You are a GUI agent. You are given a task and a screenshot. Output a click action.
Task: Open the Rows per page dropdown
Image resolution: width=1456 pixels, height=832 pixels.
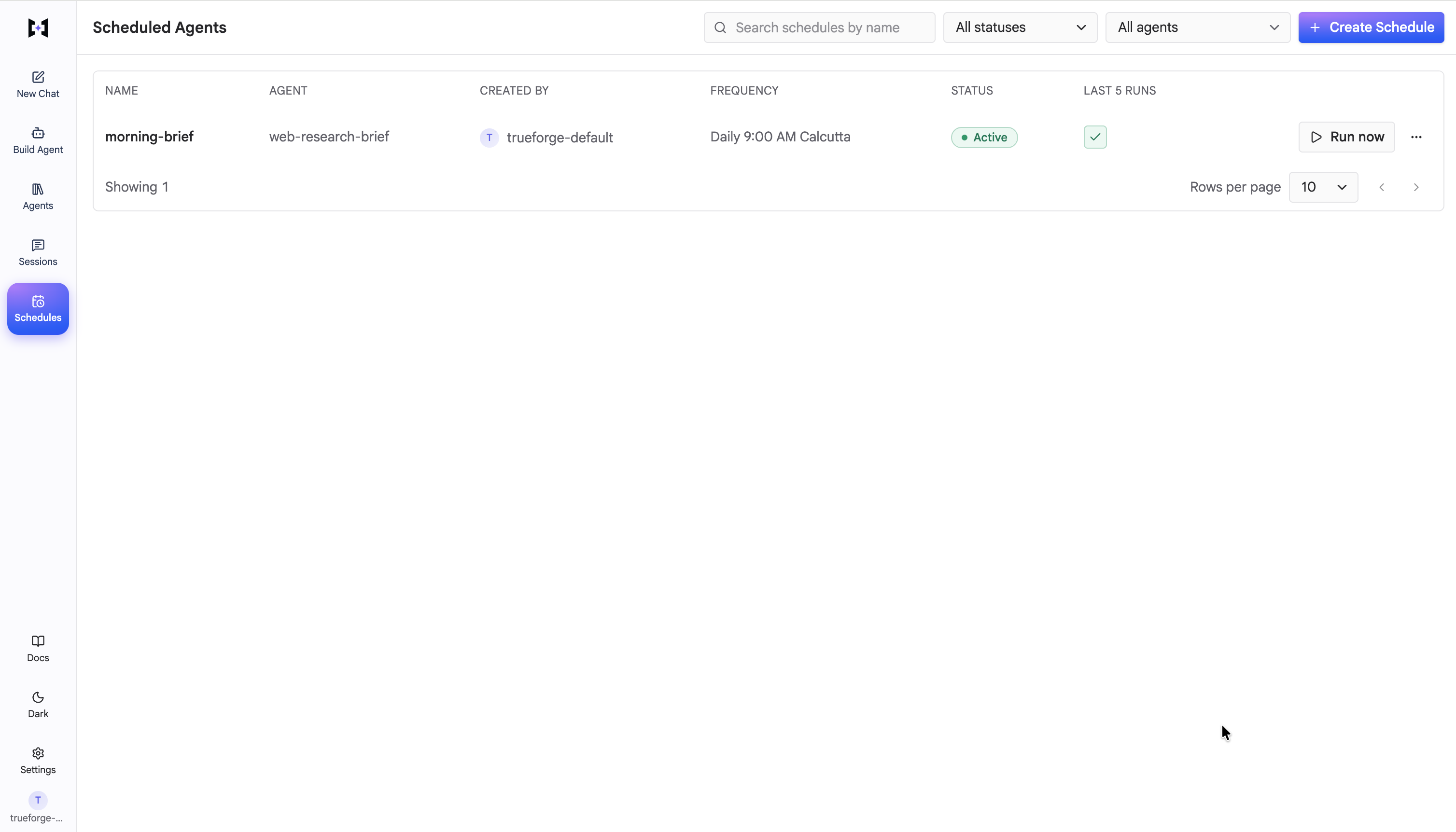coord(1323,187)
